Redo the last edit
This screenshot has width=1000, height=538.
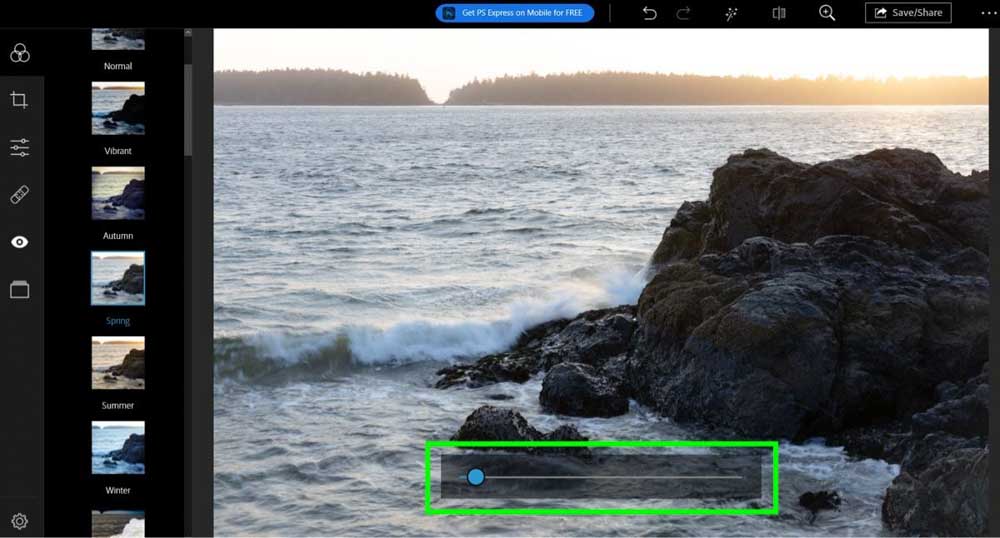(683, 13)
